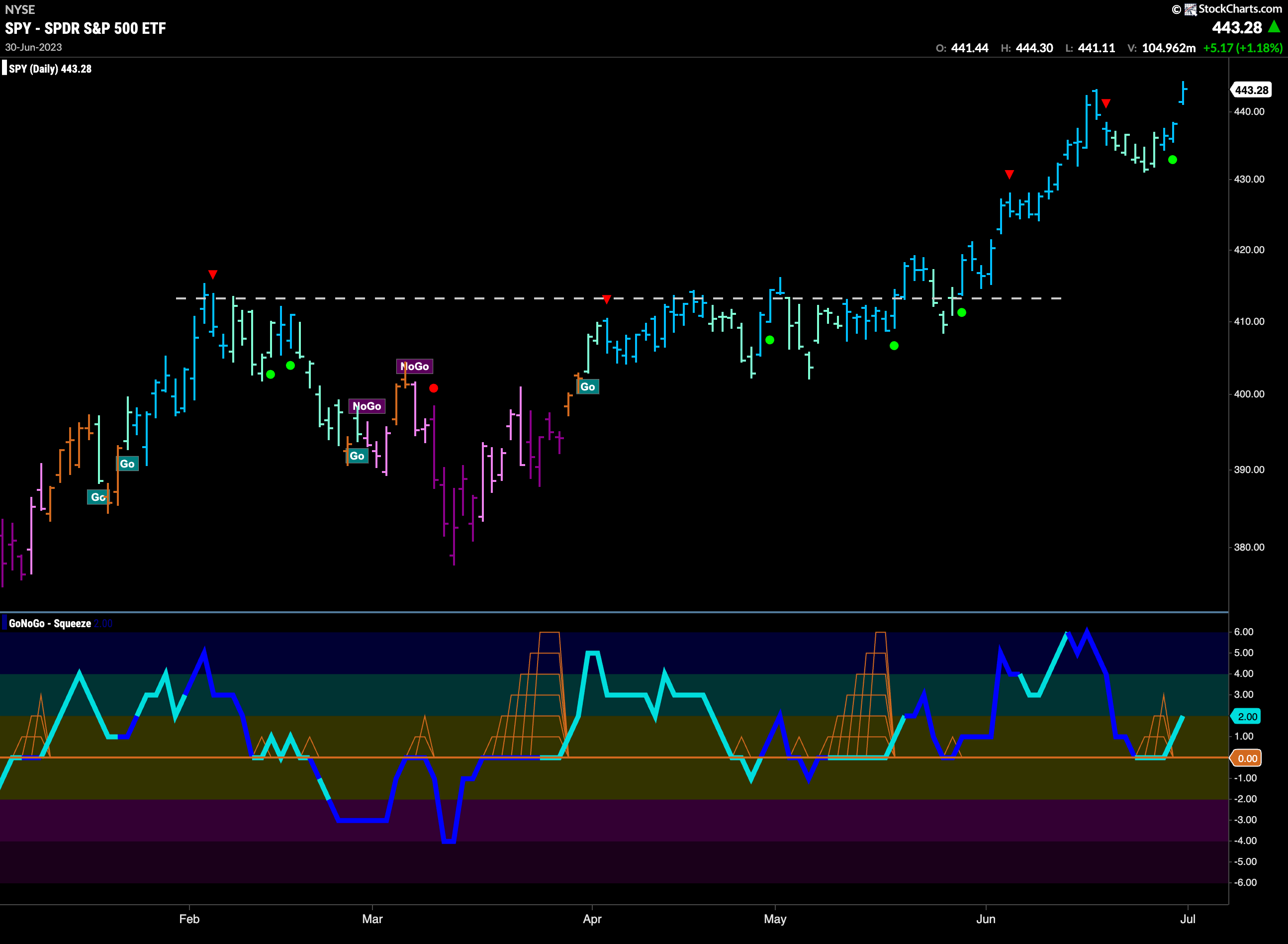The height and width of the screenshot is (944, 1288).
Task: Click the Feb label on the time axis
Action: click(189, 919)
